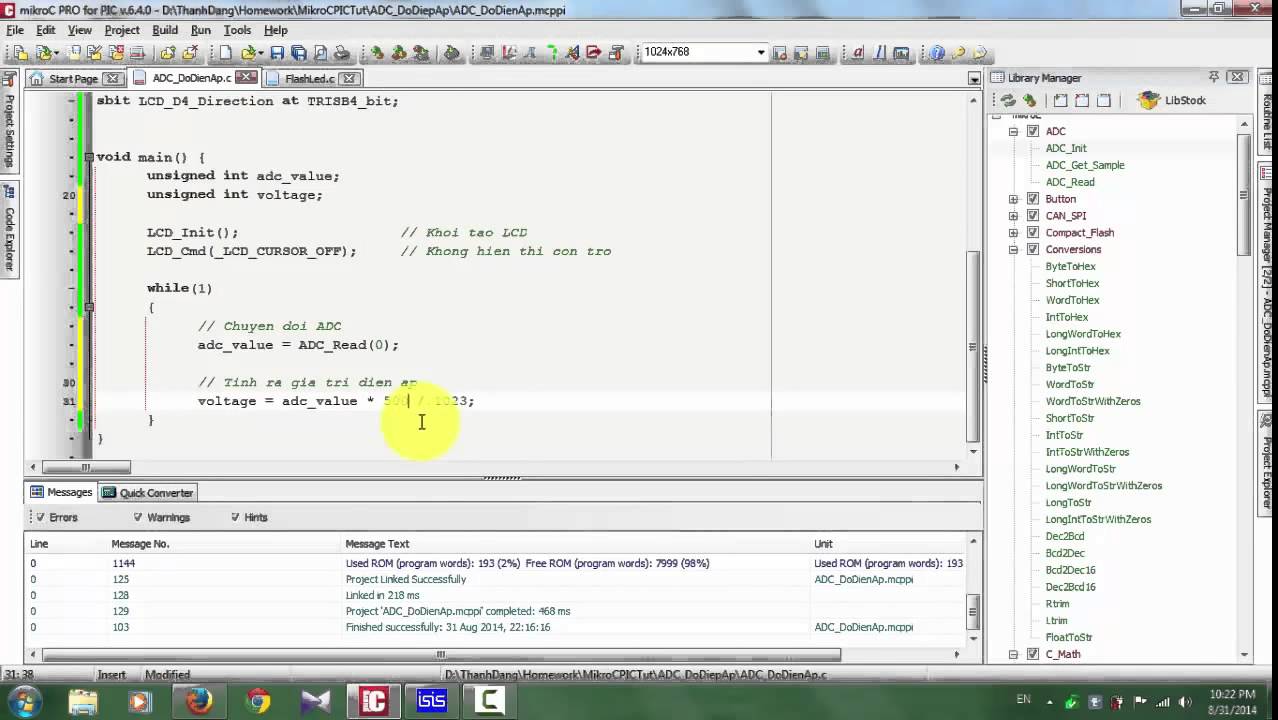This screenshot has height=720, width=1278.
Task: Click the green question toolbar icon
Action: click(551, 53)
